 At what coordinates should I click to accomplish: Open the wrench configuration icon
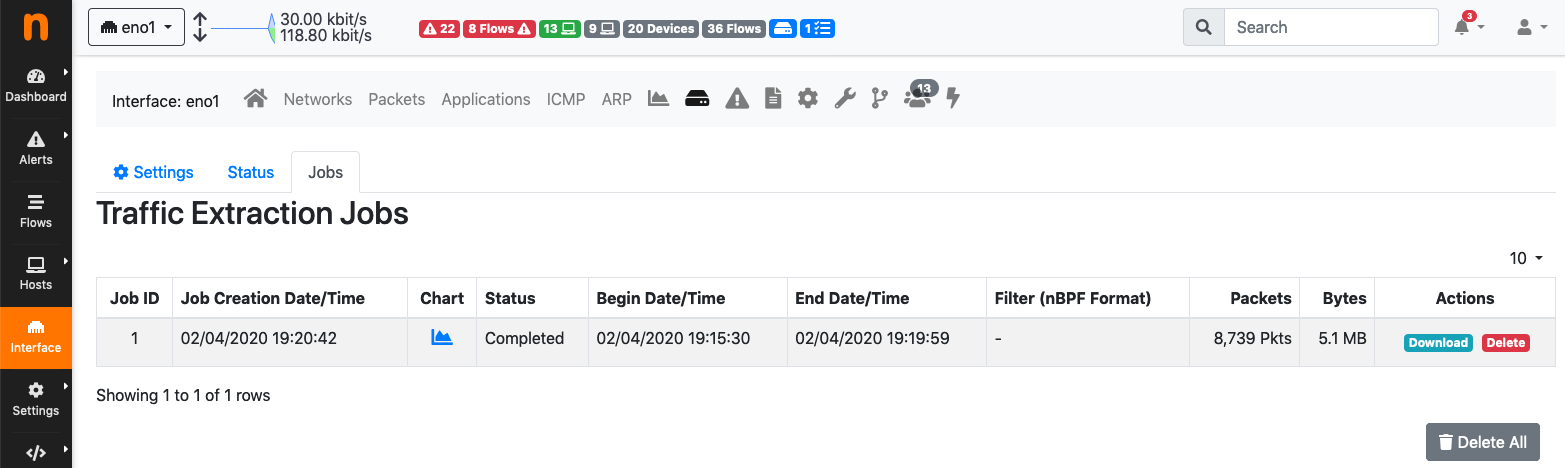point(845,99)
